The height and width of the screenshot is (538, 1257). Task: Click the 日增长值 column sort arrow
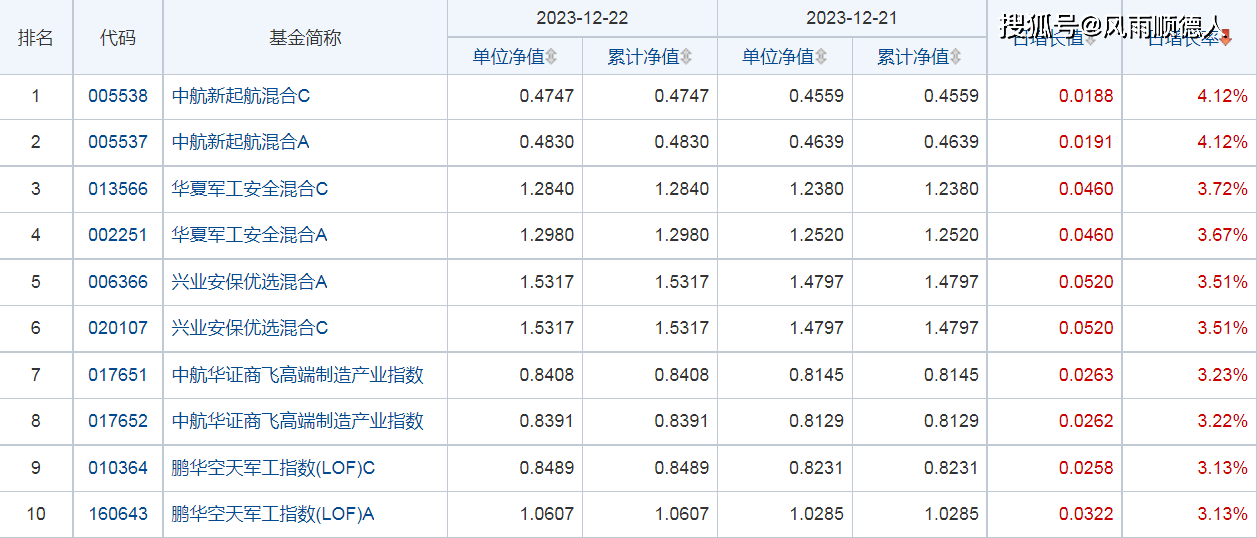1091,38
